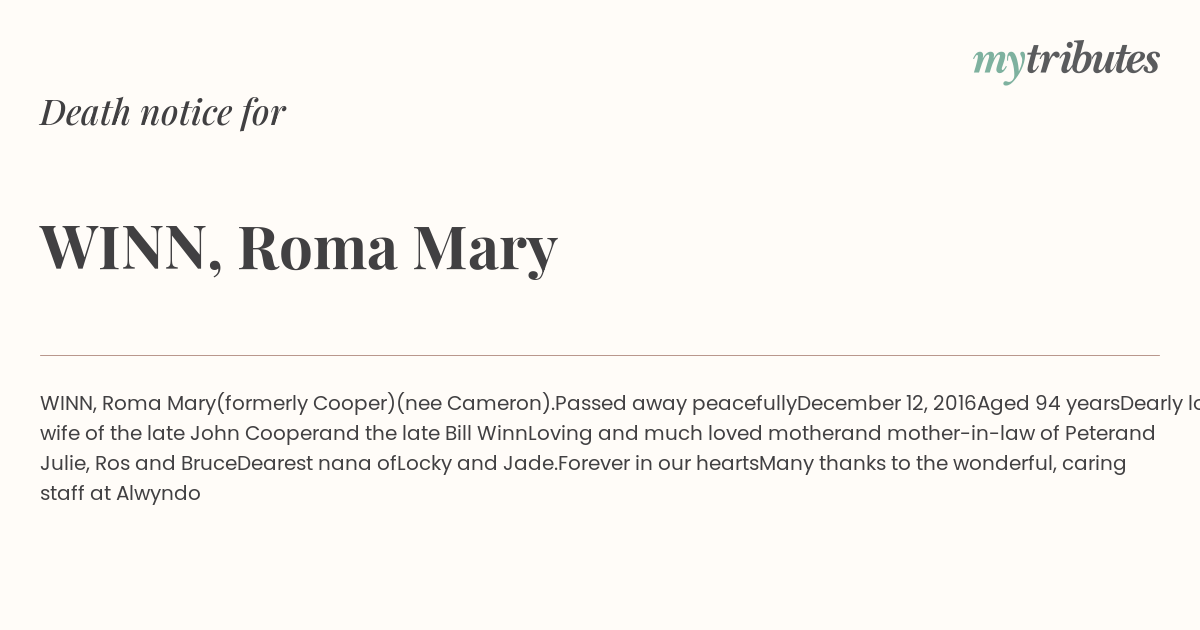Click the "WINN, Roma Mary" title

pyautogui.click(x=299, y=247)
